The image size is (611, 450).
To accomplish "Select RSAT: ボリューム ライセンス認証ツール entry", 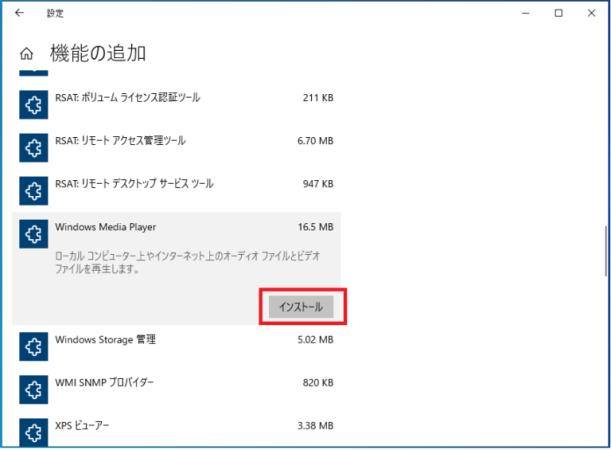I will pos(177,105).
